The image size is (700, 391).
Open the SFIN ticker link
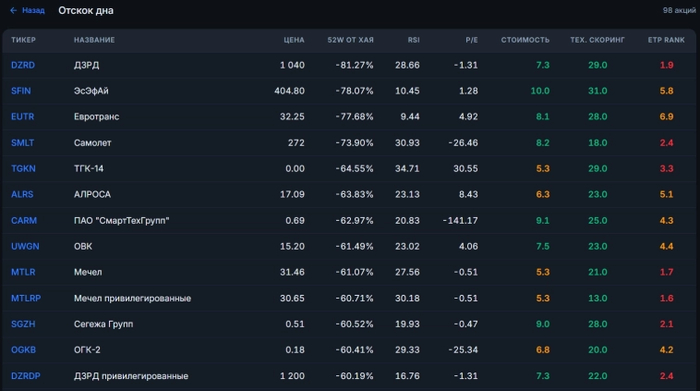[21, 91]
